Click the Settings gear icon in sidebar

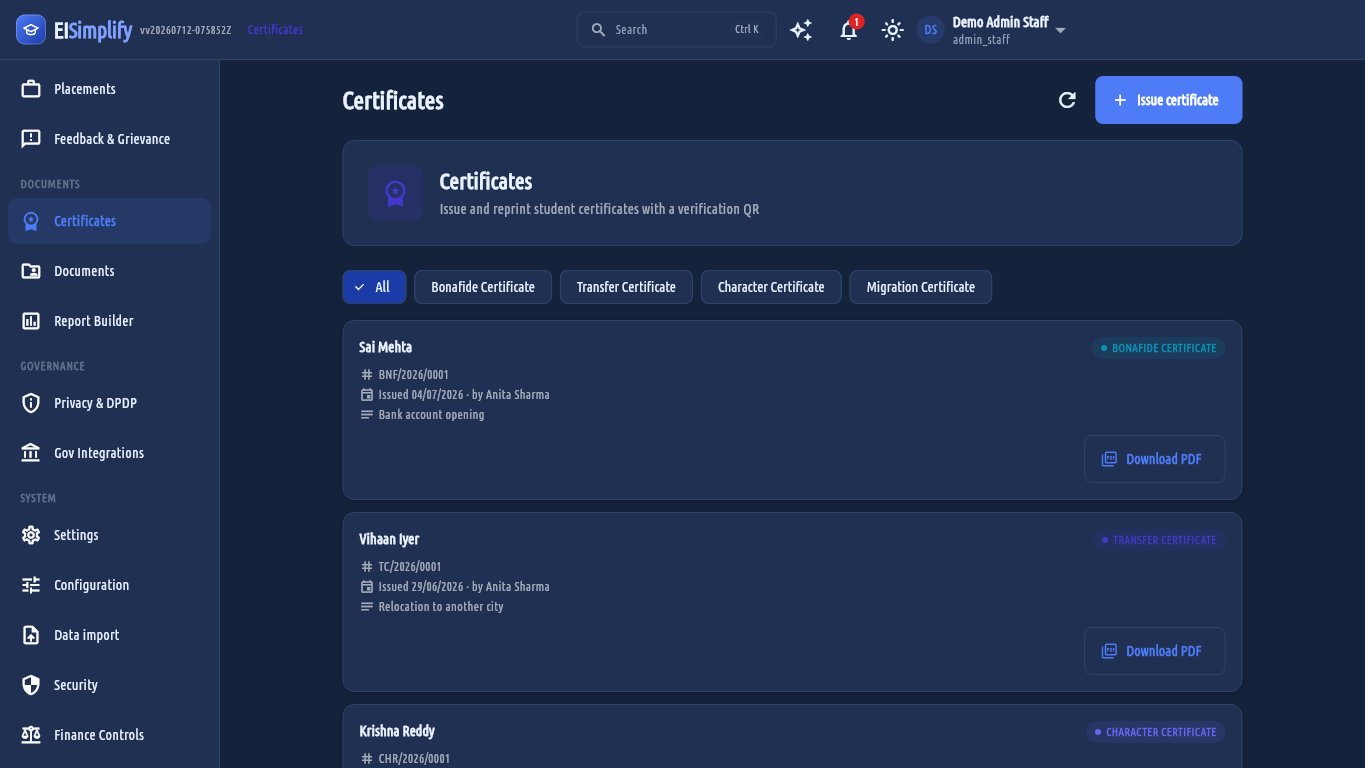tap(31, 535)
